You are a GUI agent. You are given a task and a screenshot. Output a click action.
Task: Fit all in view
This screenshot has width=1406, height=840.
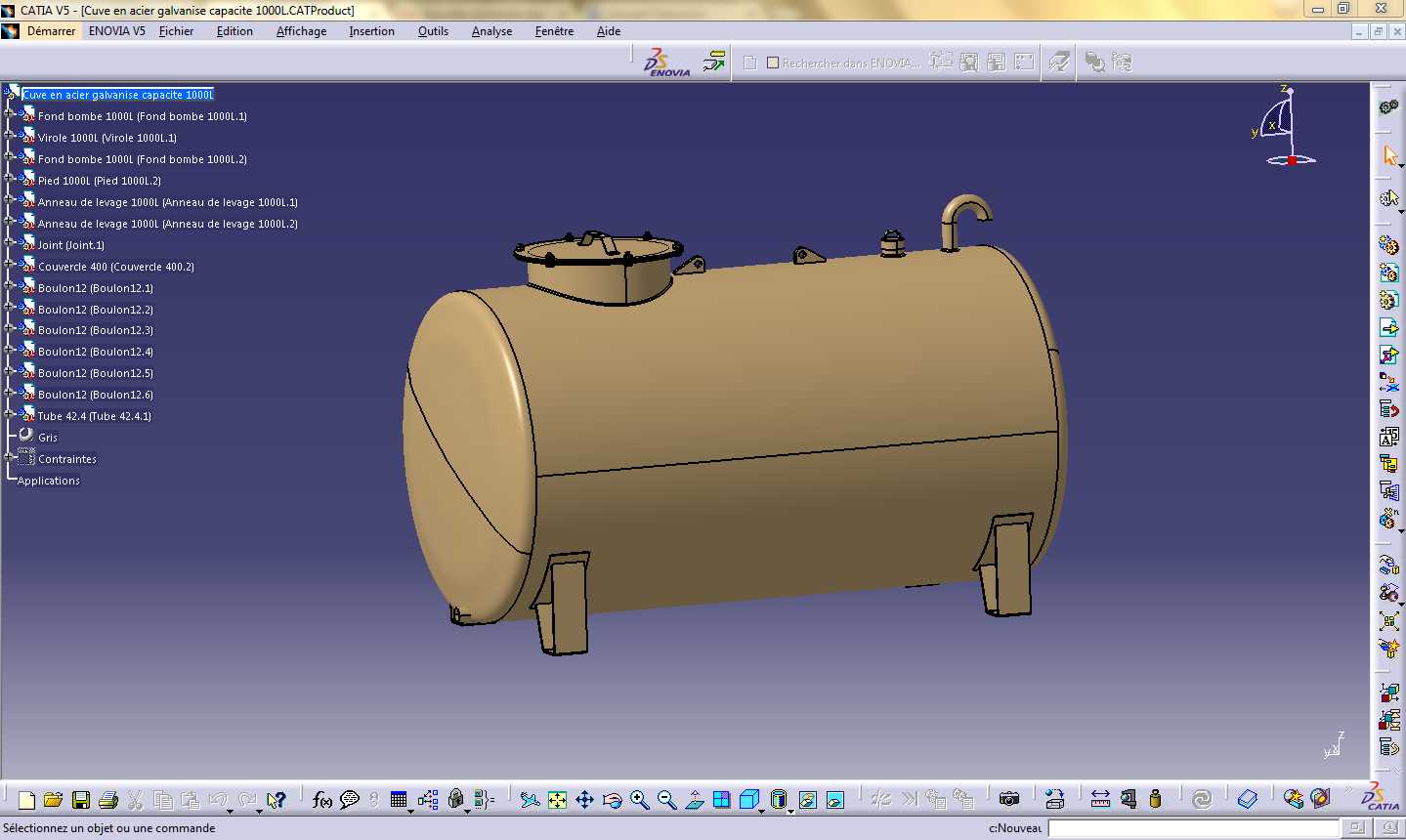557,800
